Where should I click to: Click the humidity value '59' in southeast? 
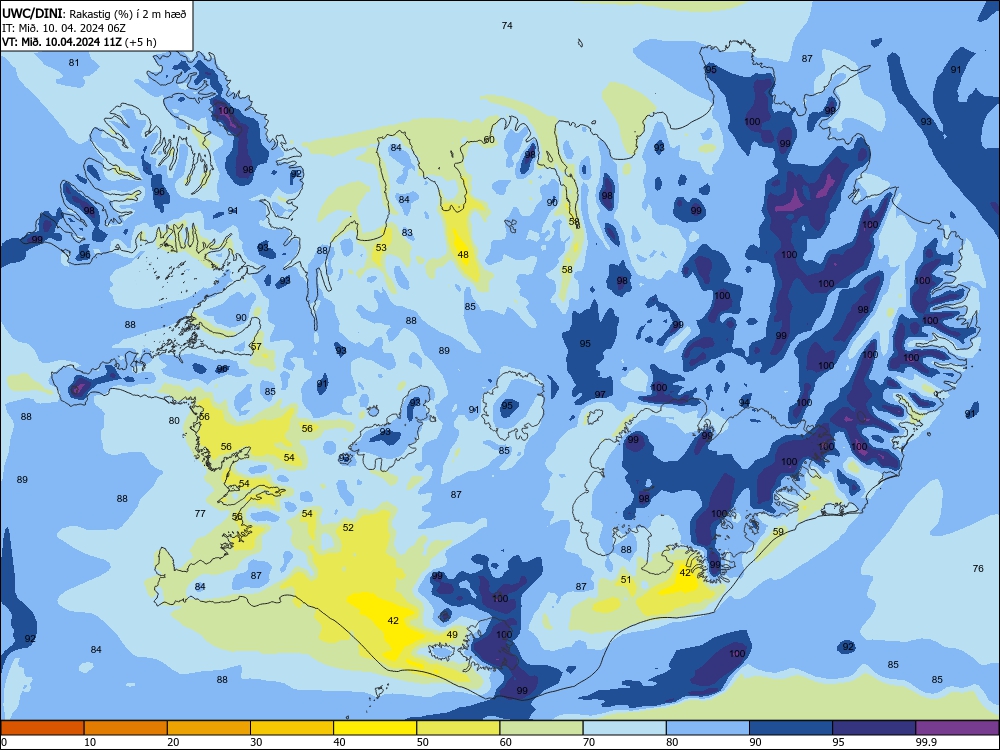(778, 532)
